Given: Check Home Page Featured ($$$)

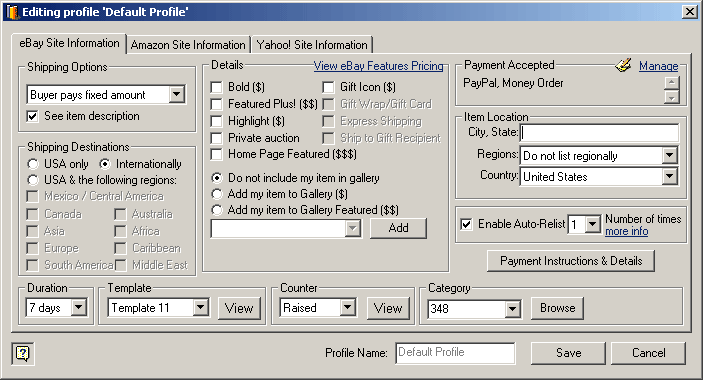Looking at the screenshot, I should click(217, 155).
